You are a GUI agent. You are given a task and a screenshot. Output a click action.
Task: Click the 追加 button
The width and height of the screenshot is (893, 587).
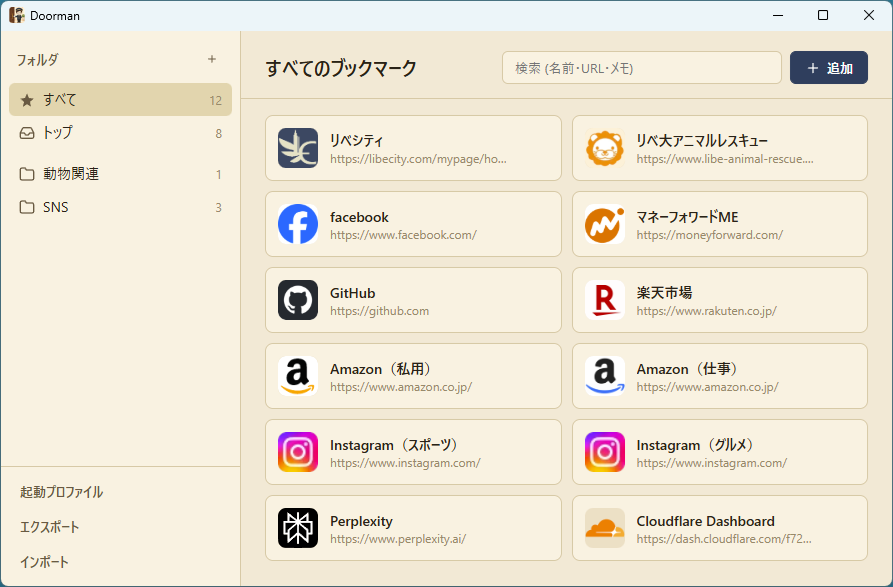pos(829,68)
